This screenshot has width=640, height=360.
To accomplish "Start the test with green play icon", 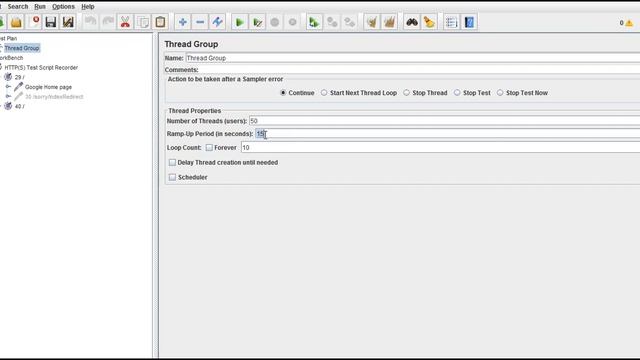I will pos(240,22).
